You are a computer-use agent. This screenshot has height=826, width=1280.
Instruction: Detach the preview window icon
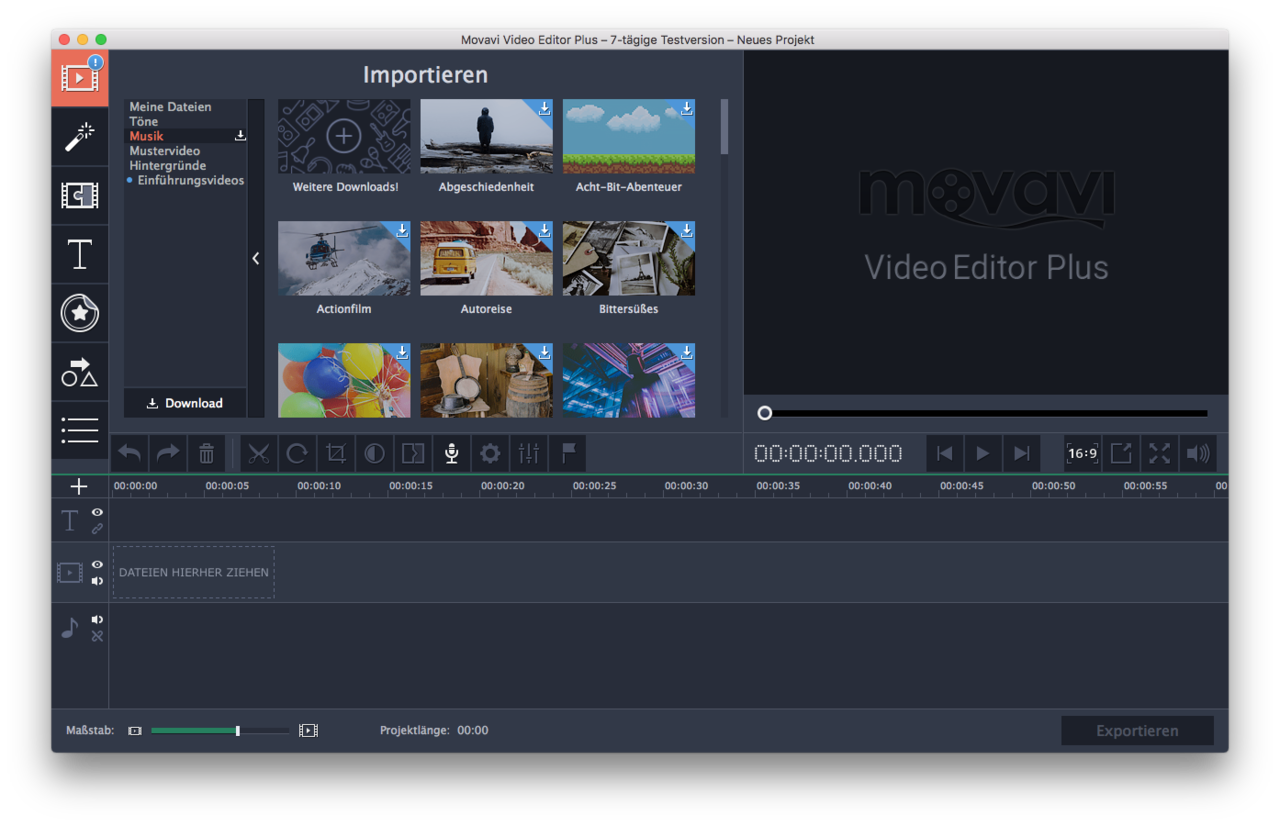click(1121, 454)
